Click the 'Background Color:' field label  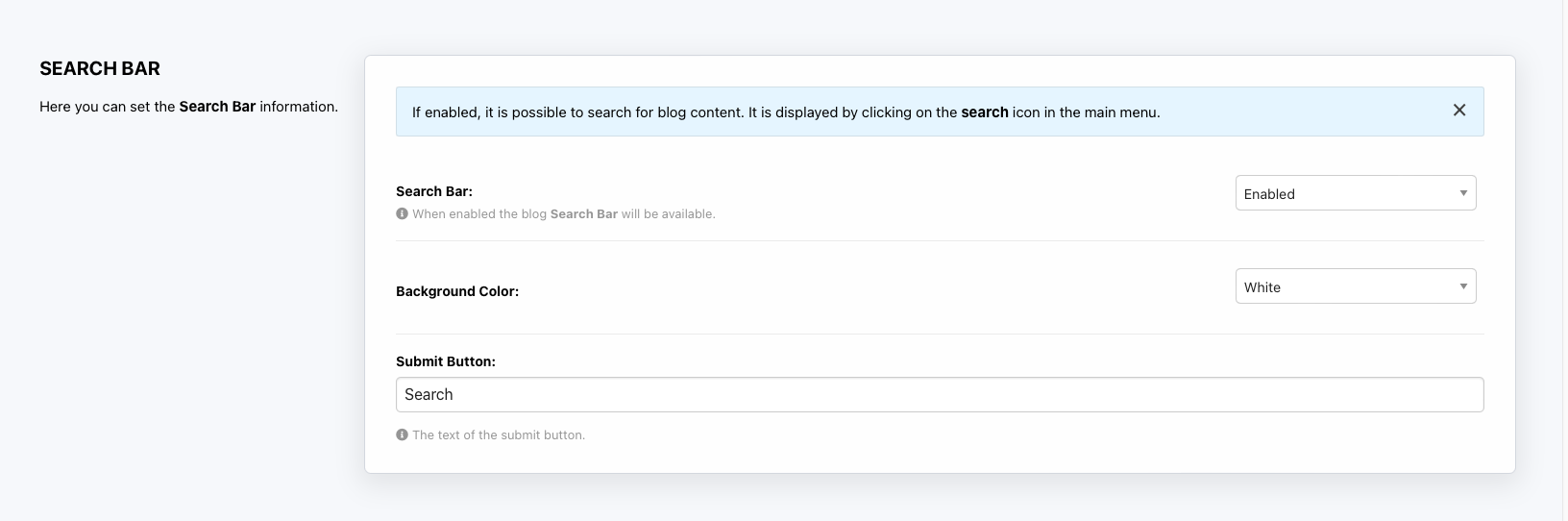[x=457, y=291]
